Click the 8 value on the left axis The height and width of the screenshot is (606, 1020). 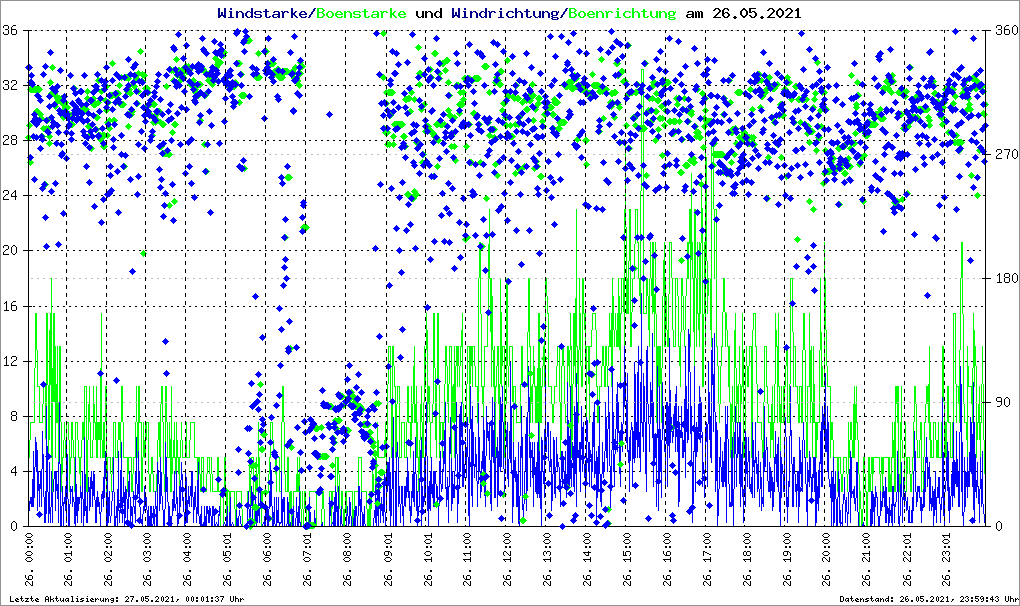14,416
